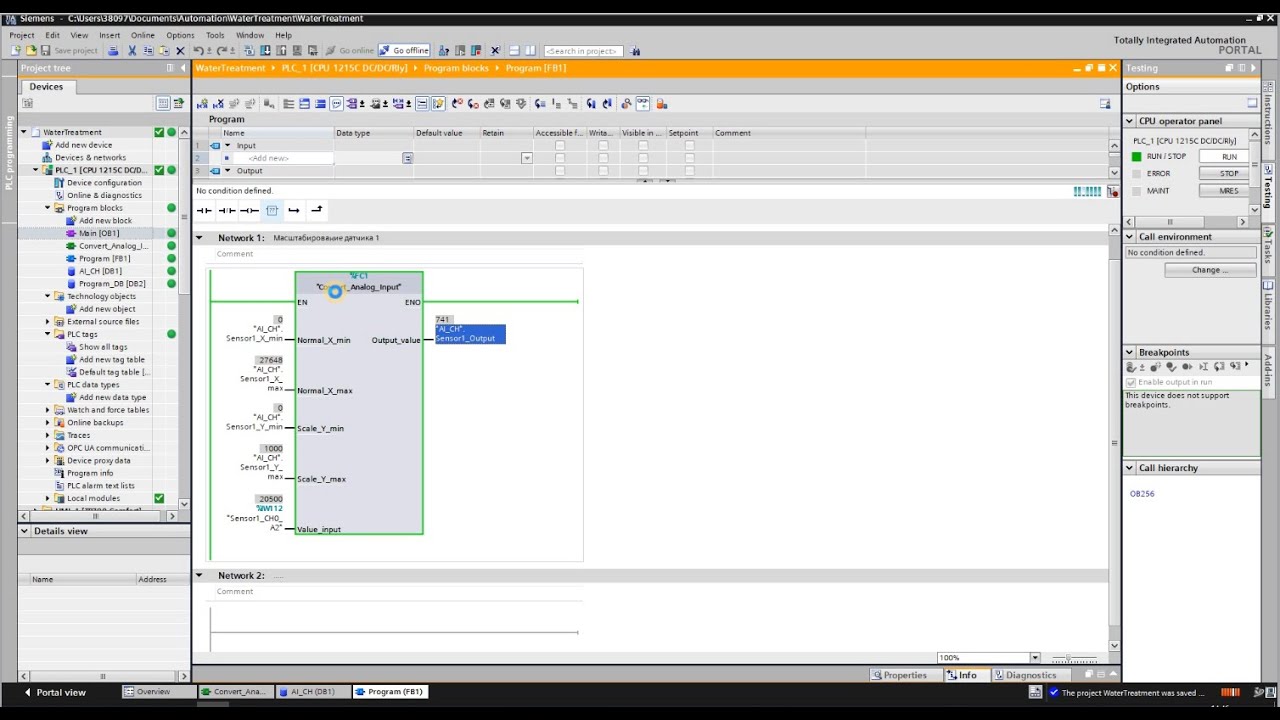Insert a normally open contact
The image size is (1280, 720).
(204, 210)
